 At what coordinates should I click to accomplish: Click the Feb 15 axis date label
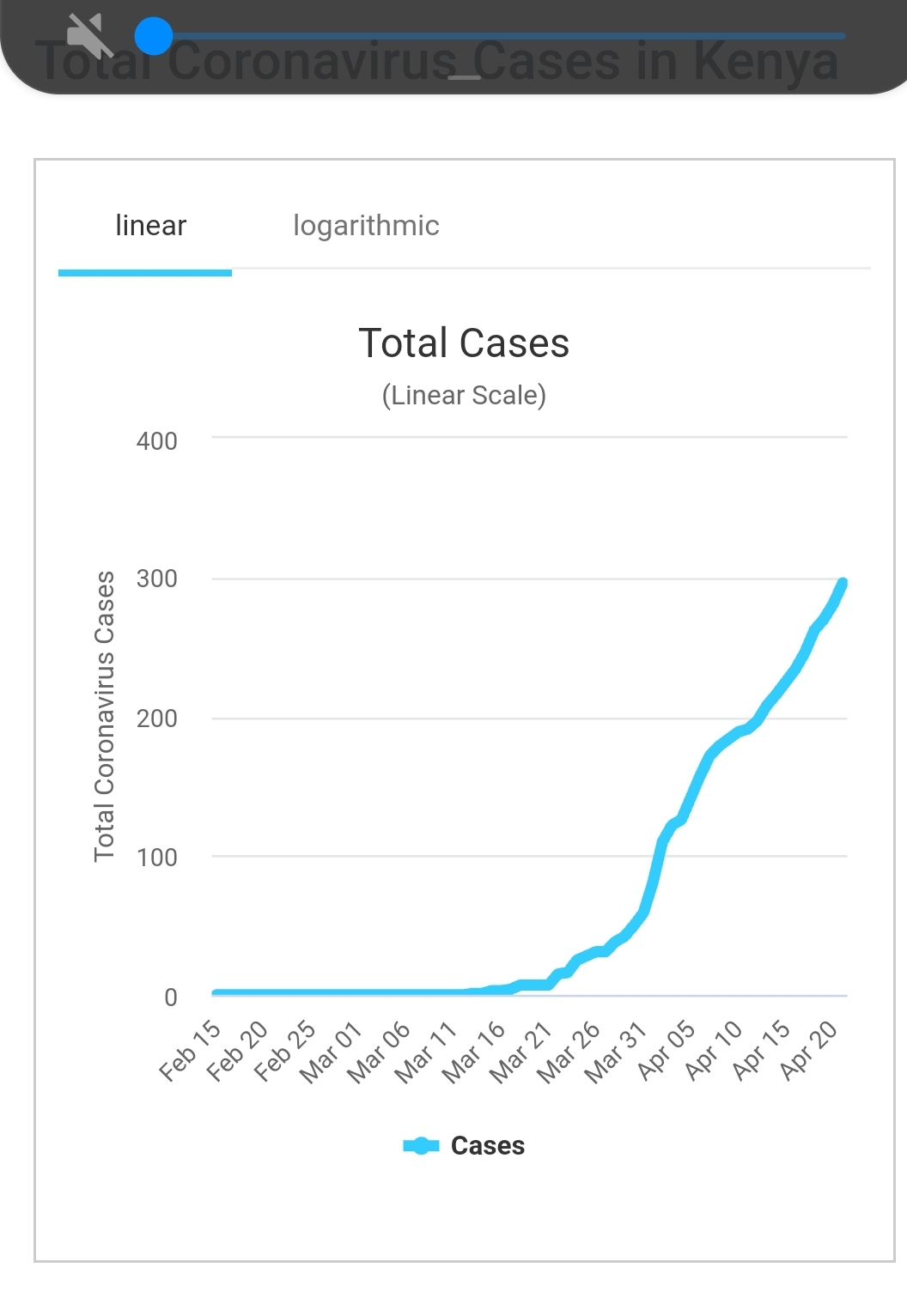191,1051
